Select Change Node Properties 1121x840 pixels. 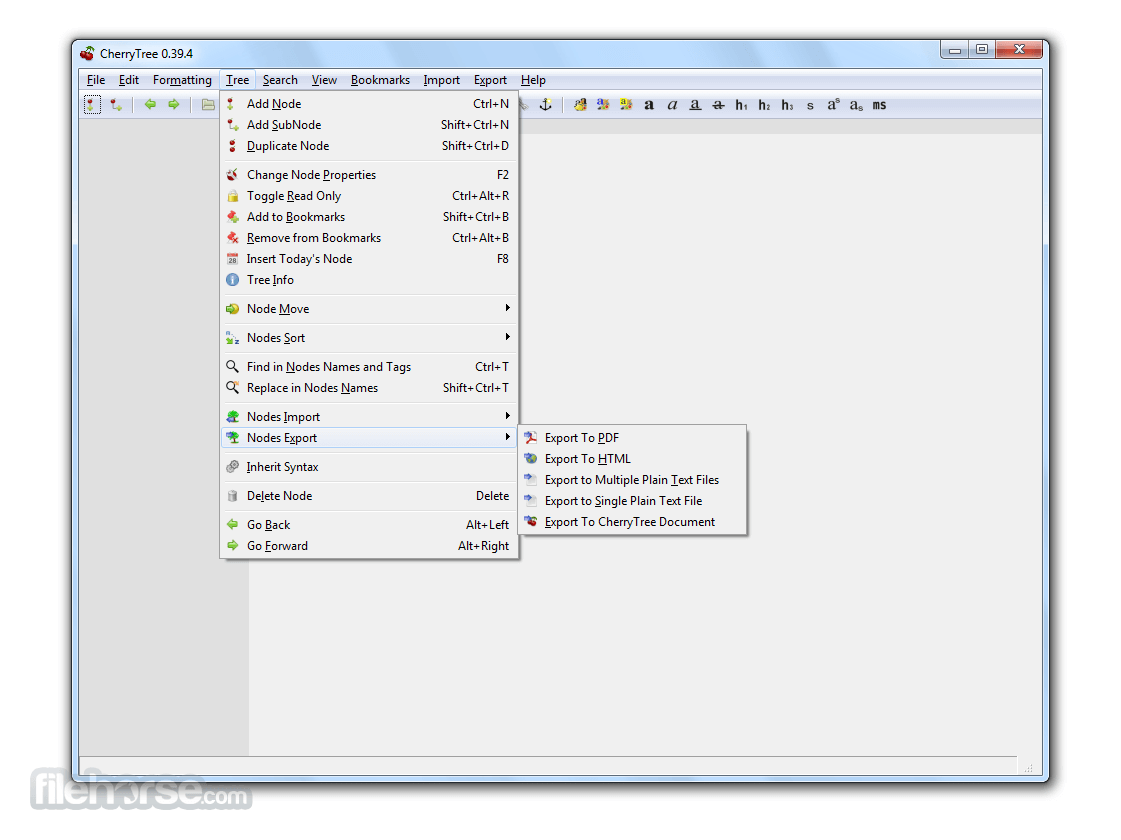click(369, 174)
